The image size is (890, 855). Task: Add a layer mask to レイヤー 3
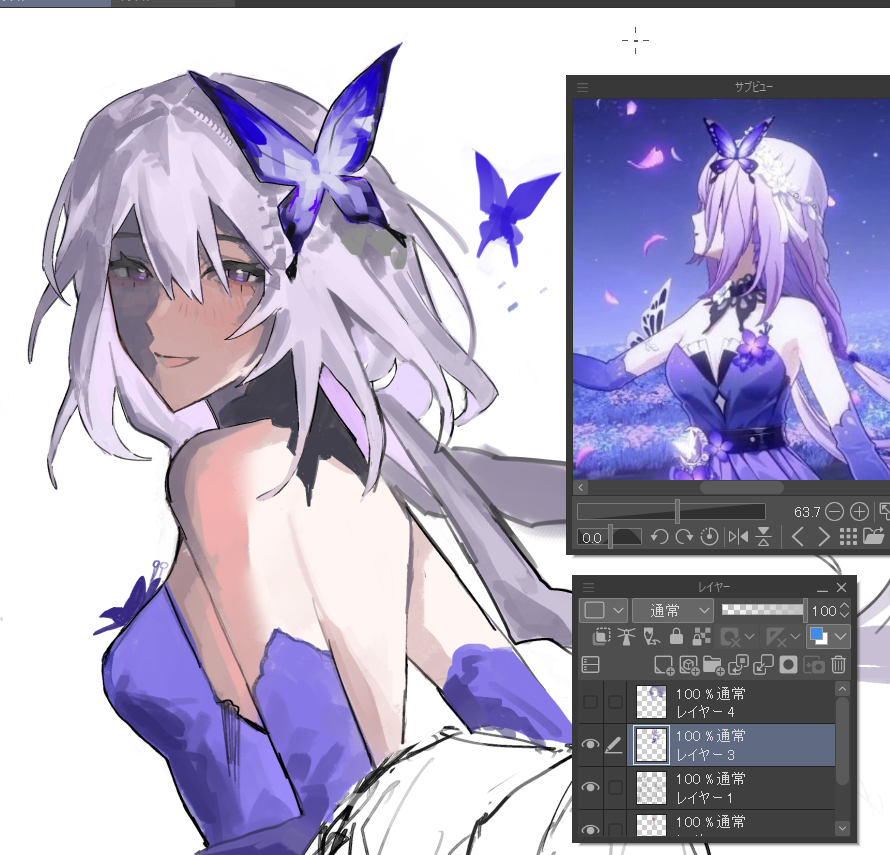click(x=787, y=663)
